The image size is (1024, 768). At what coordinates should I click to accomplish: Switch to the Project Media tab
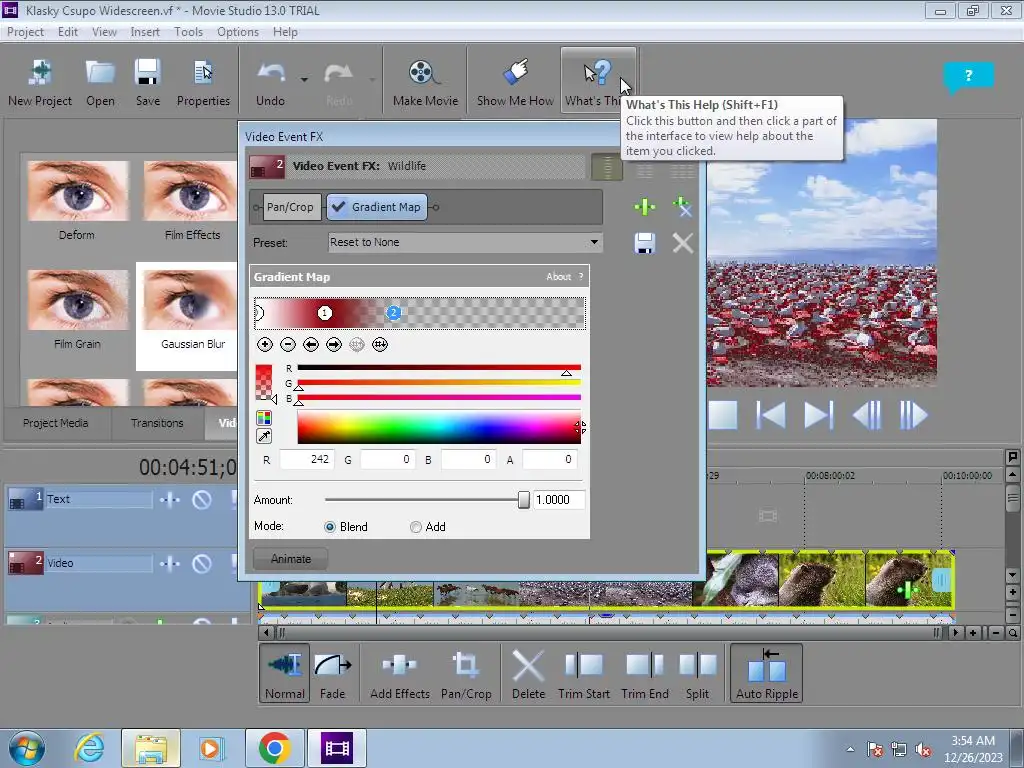coord(56,423)
